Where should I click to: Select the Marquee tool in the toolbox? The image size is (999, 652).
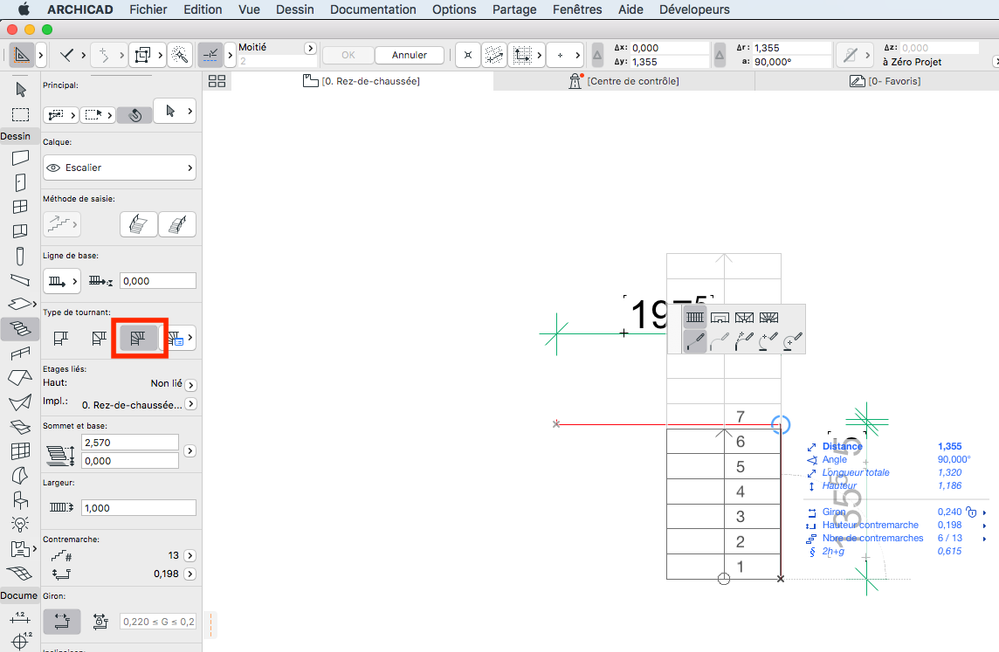[x=20, y=114]
